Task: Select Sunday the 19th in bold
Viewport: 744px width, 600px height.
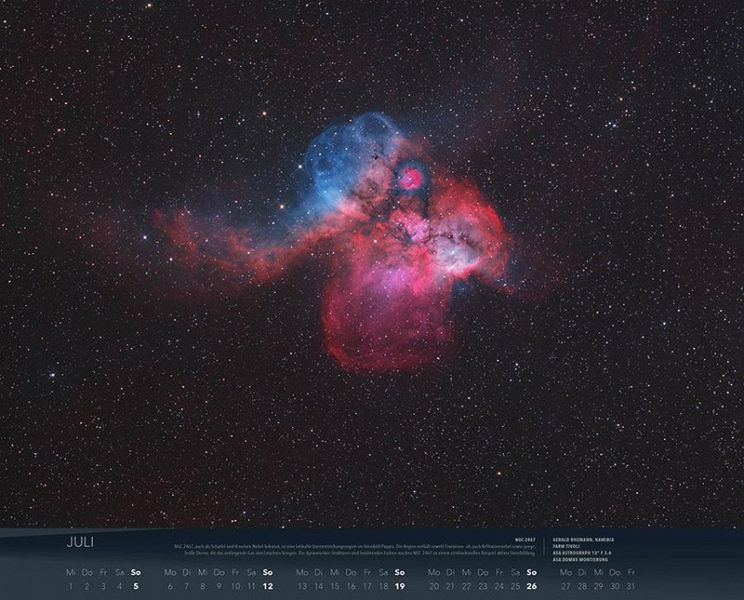Action: click(399, 586)
